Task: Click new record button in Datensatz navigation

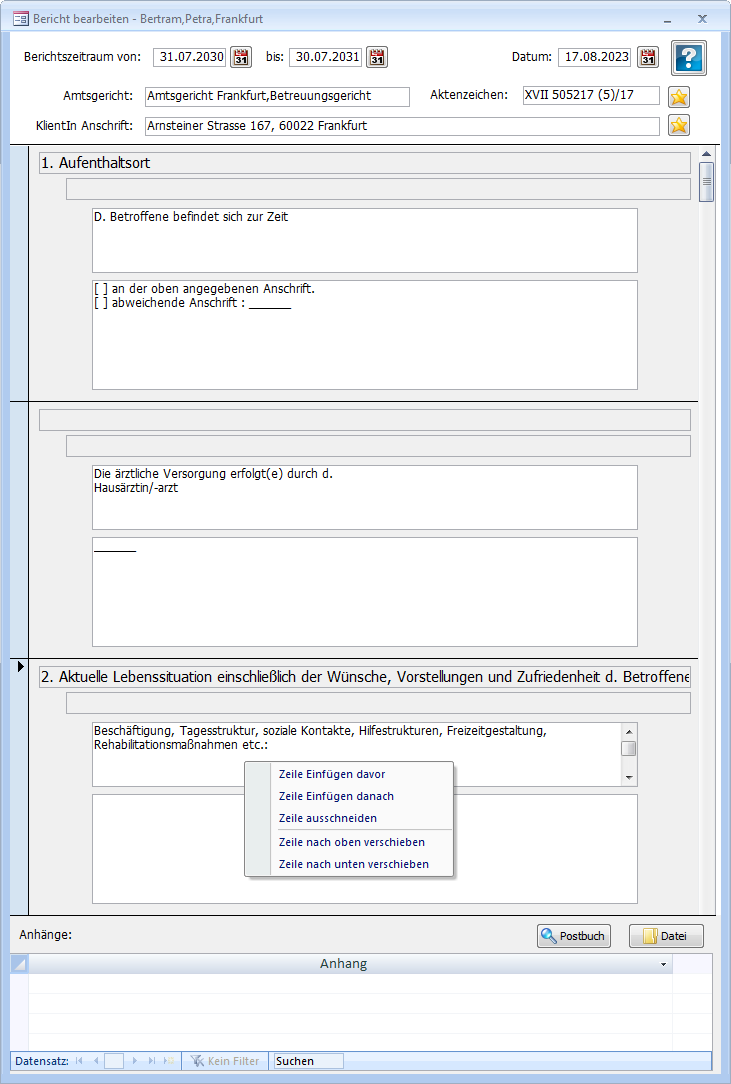Action: click(169, 1060)
